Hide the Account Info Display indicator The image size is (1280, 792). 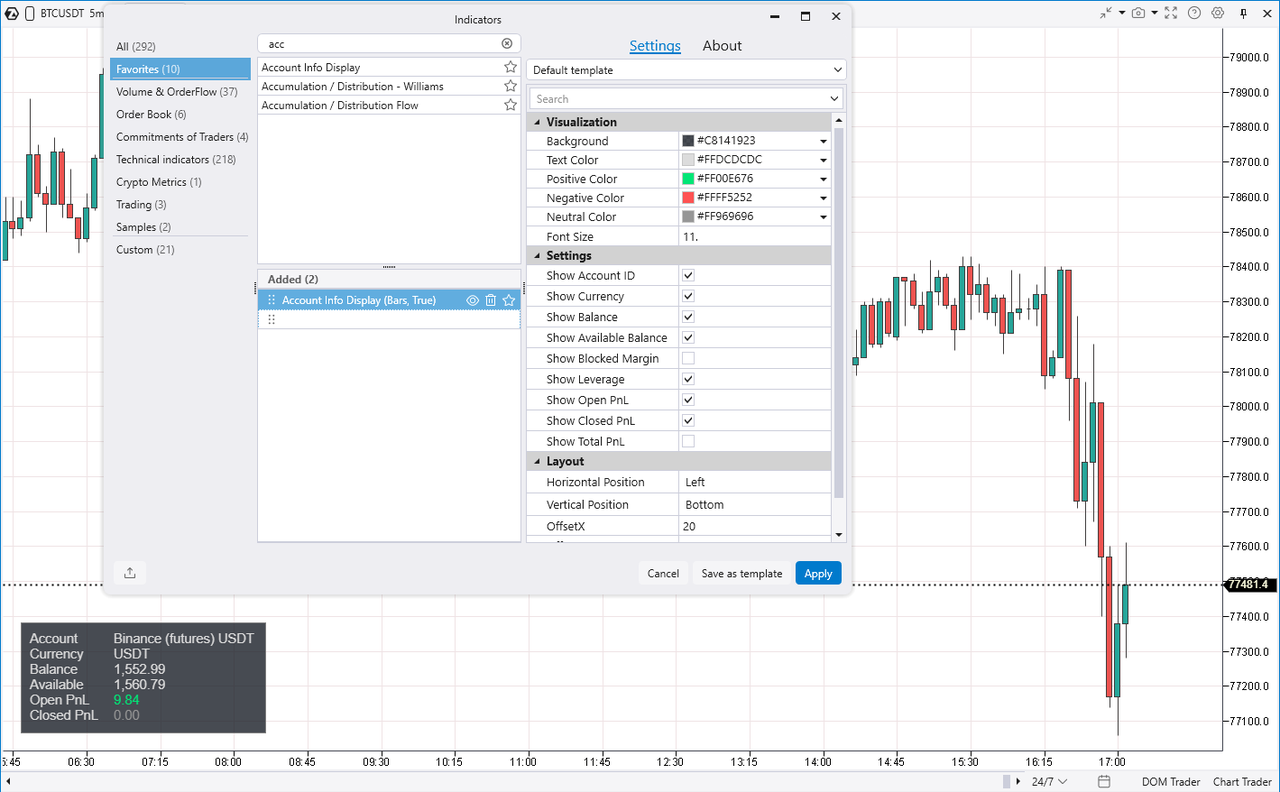pos(472,300)
